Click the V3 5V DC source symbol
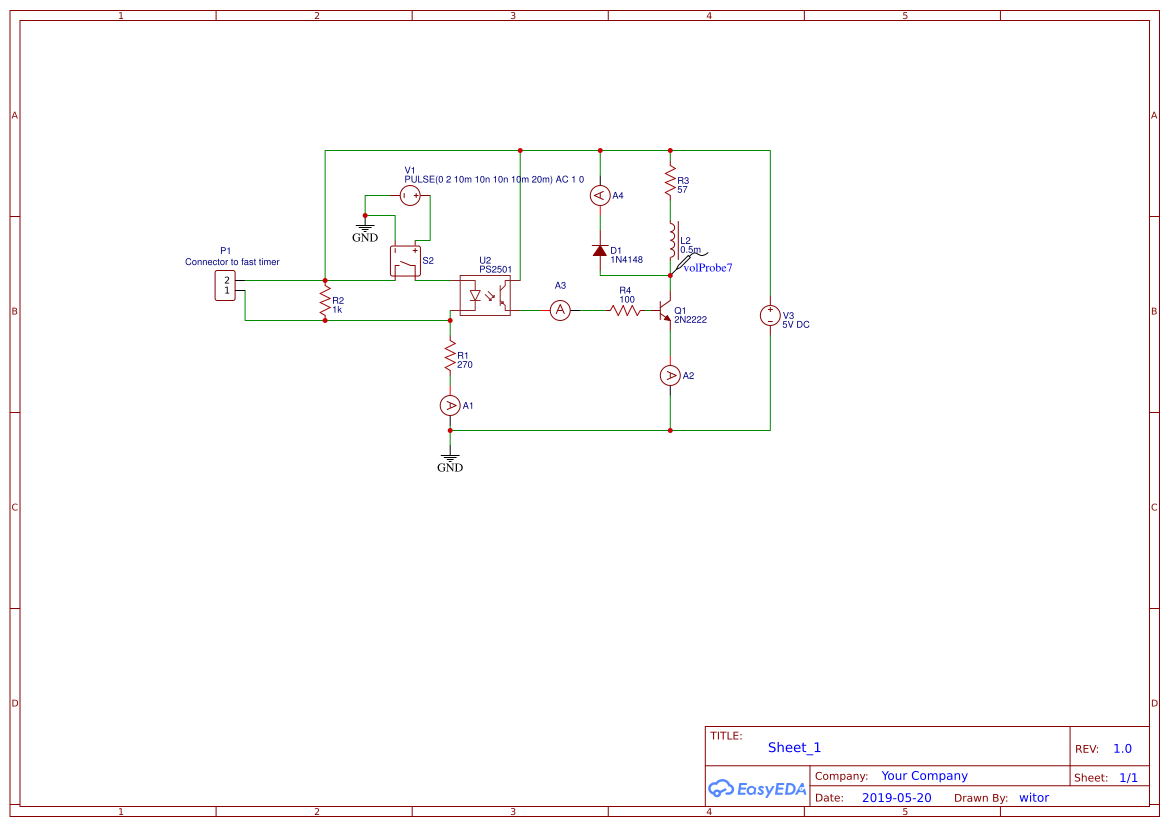 tap(770, 315)
